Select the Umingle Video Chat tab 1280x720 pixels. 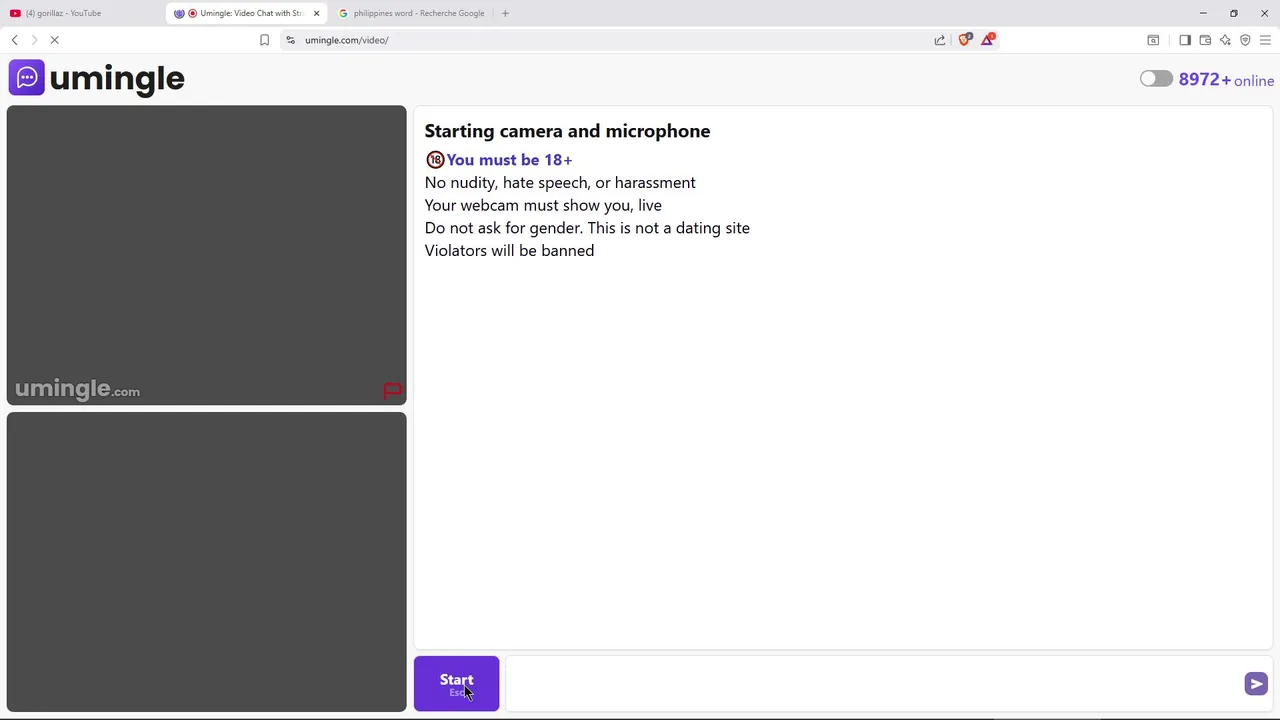(x=245, y=13)
